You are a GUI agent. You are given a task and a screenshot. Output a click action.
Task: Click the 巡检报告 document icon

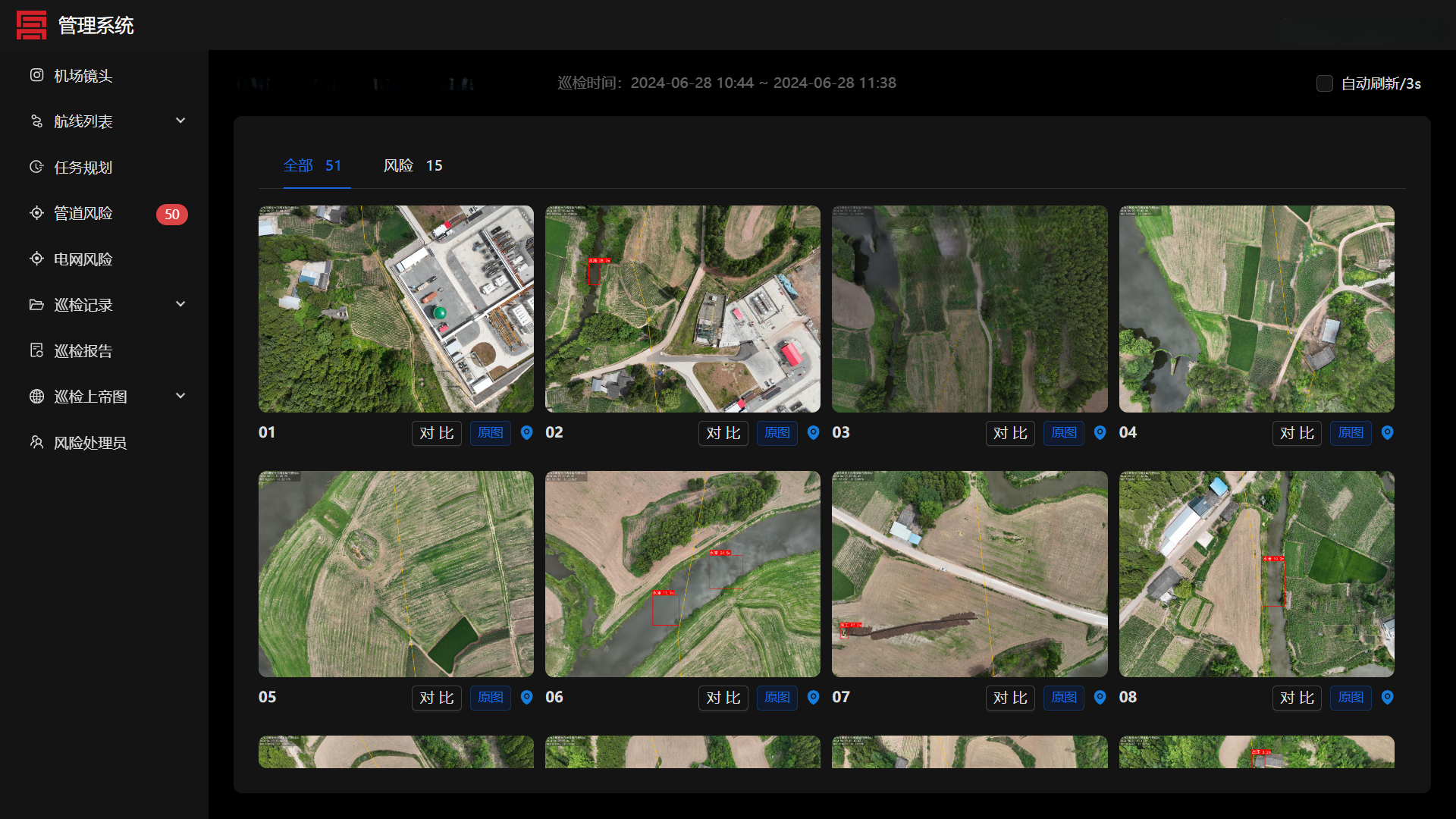point(36,350)
